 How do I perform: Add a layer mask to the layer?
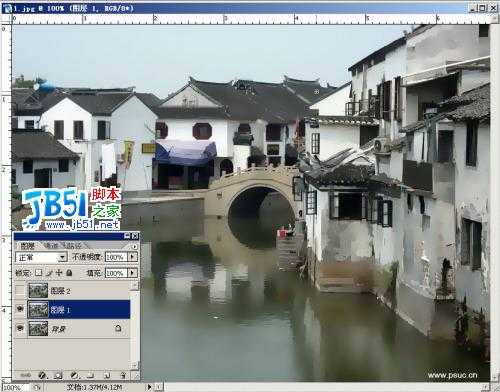[58, 375]
